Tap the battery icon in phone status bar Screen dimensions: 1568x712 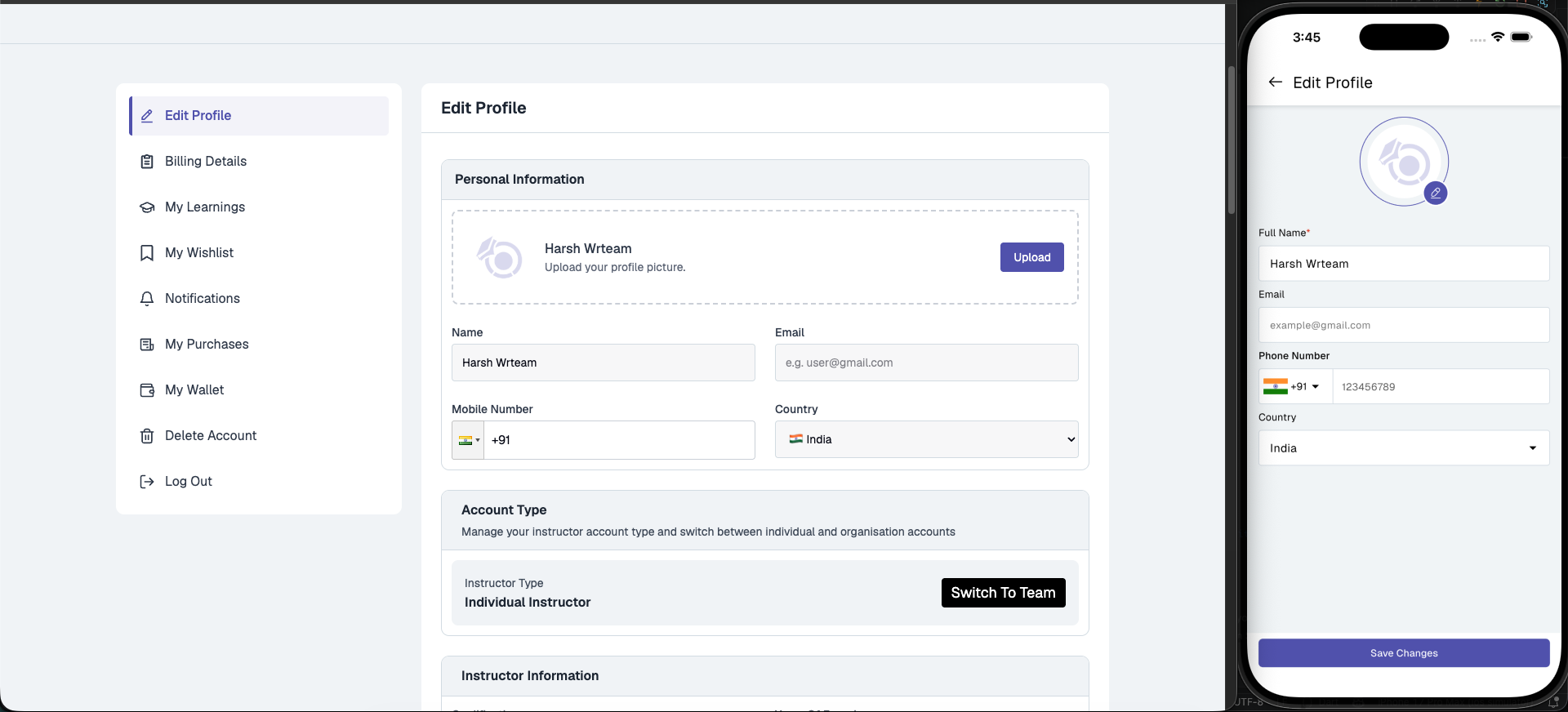click(x=1521, y=37)
